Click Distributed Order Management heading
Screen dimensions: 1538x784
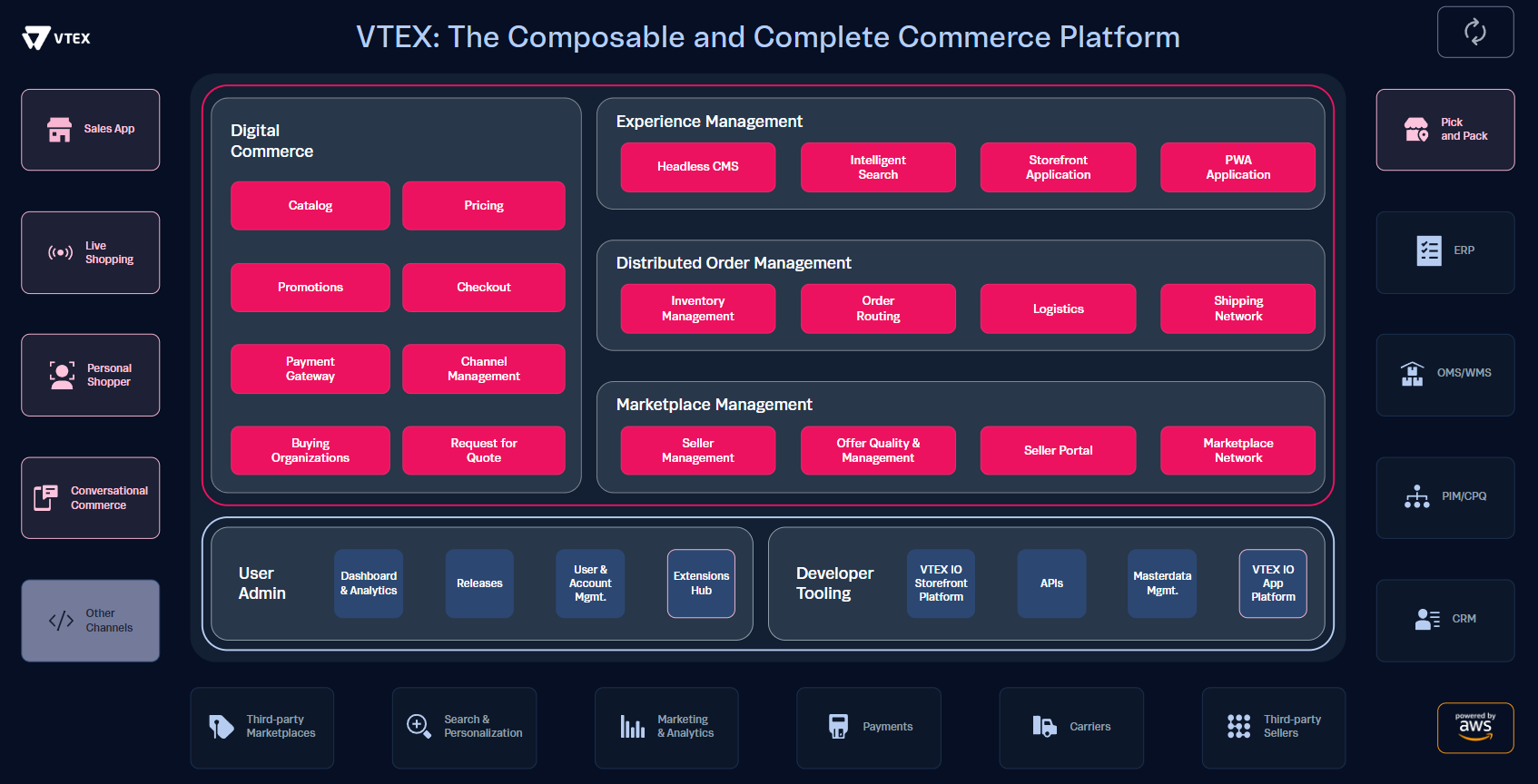734,263
